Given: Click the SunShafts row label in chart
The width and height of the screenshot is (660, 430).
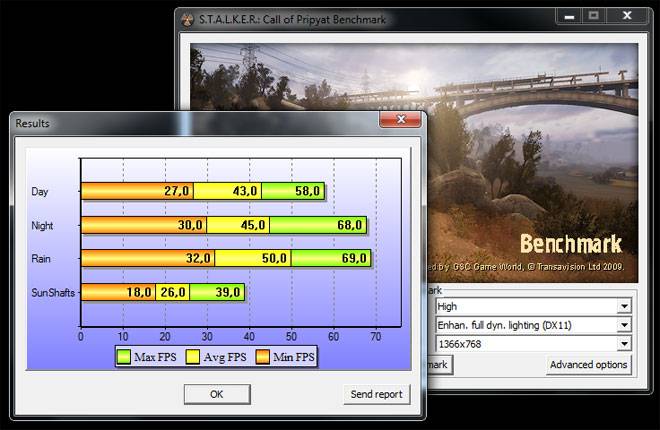Looking at the screenshot, I should [x=53, y=292].
